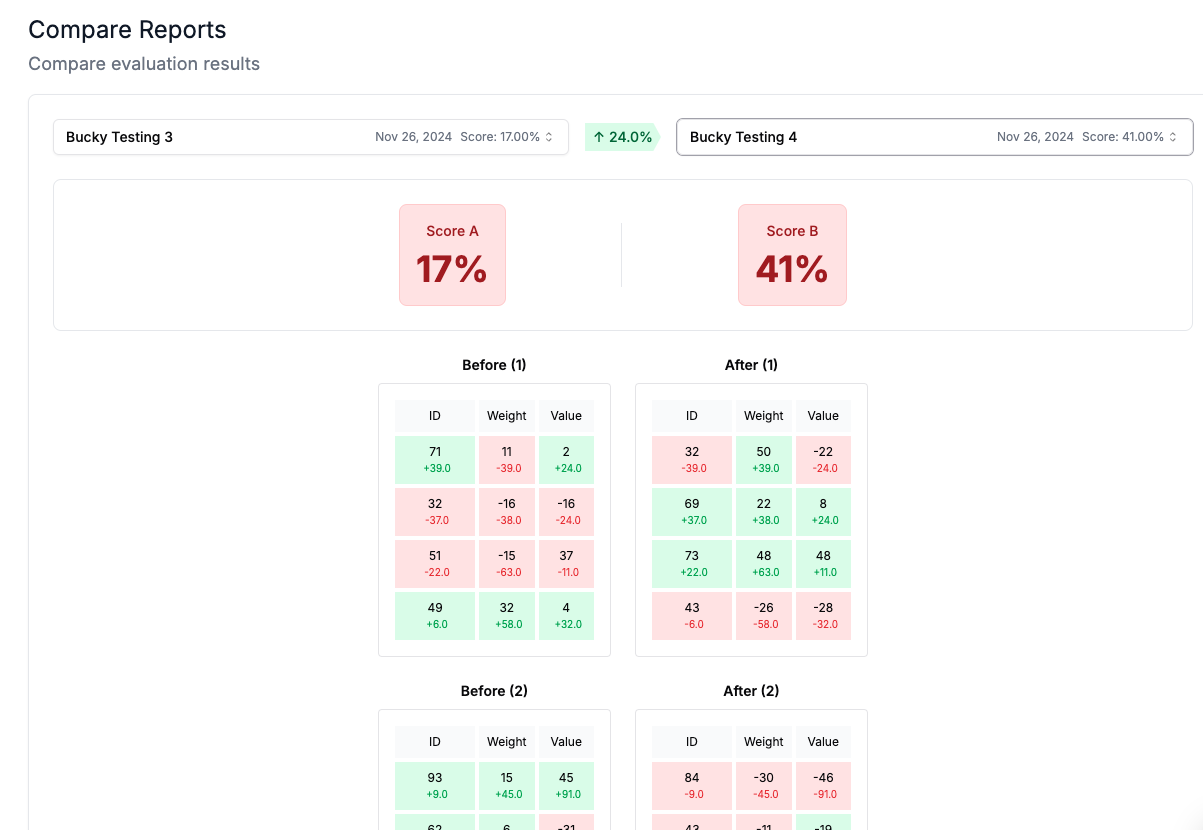Click the Nov 26, 2024 date in left selector
Screen dimensions: 1203x830
[x=413, y=137]
